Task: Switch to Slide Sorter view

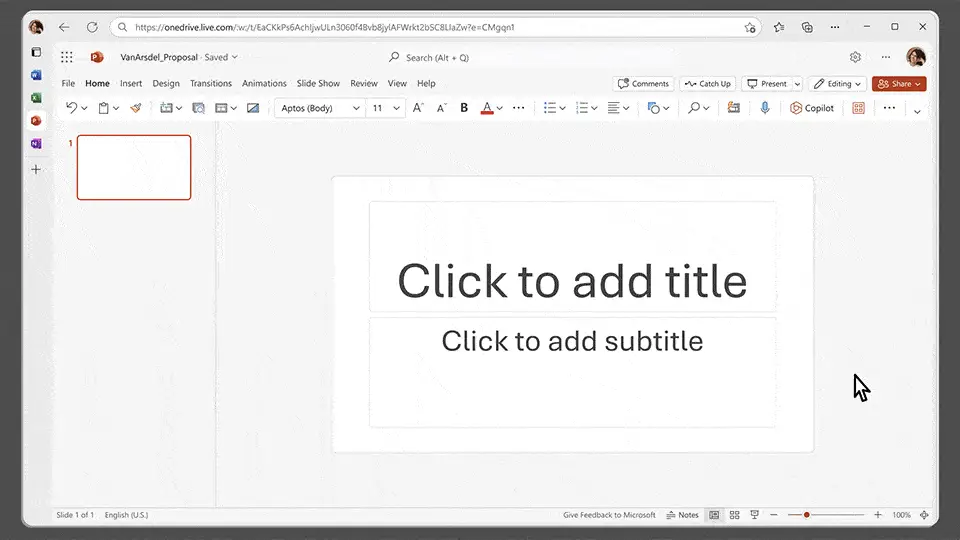Action: [735, 515]
